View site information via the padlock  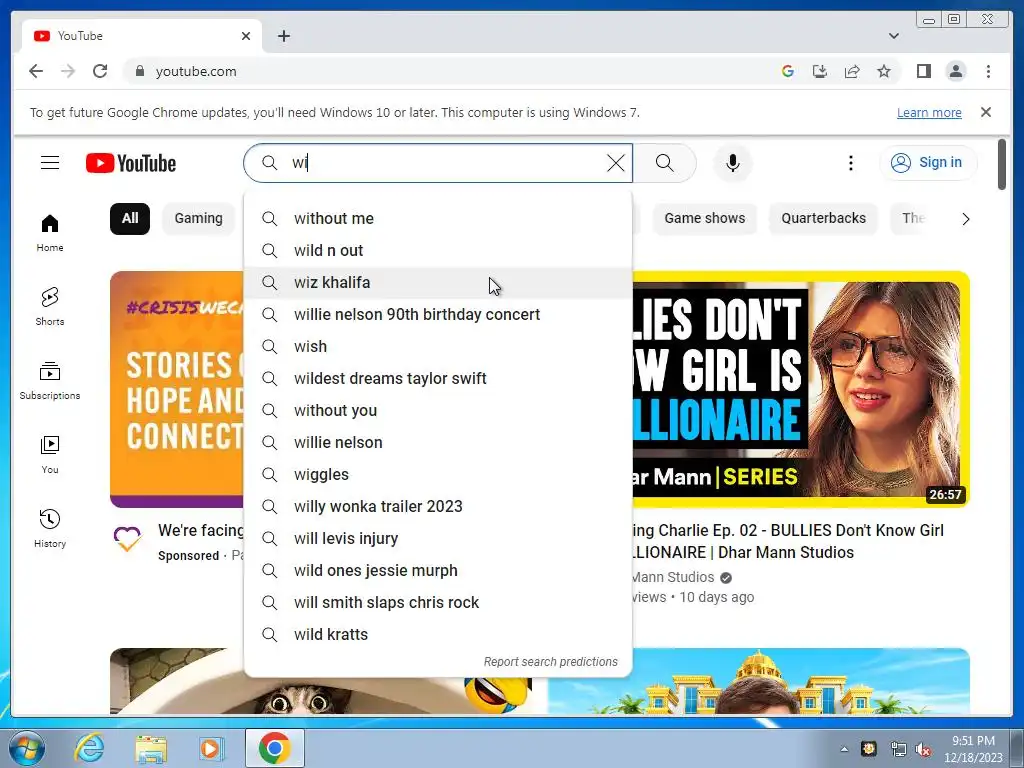click(139, 71)
